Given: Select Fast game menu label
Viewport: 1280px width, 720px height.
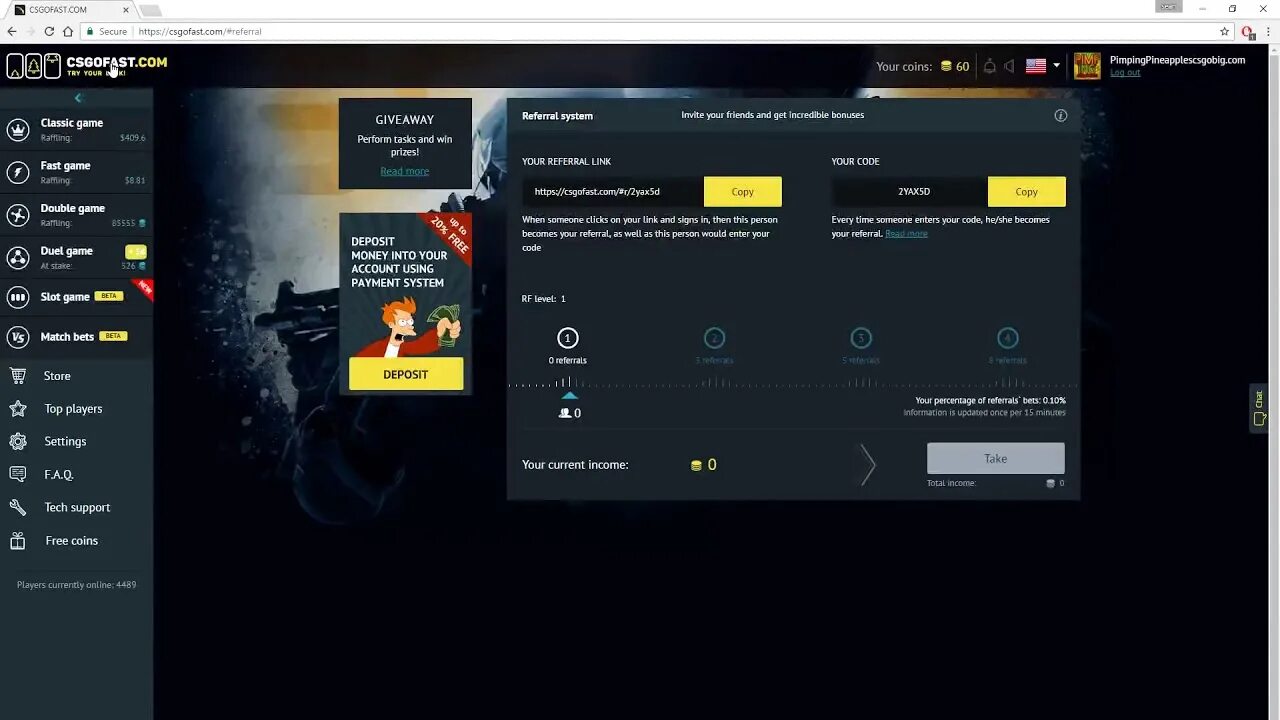Looking at the screenshot, I should [x=66, y=166].
